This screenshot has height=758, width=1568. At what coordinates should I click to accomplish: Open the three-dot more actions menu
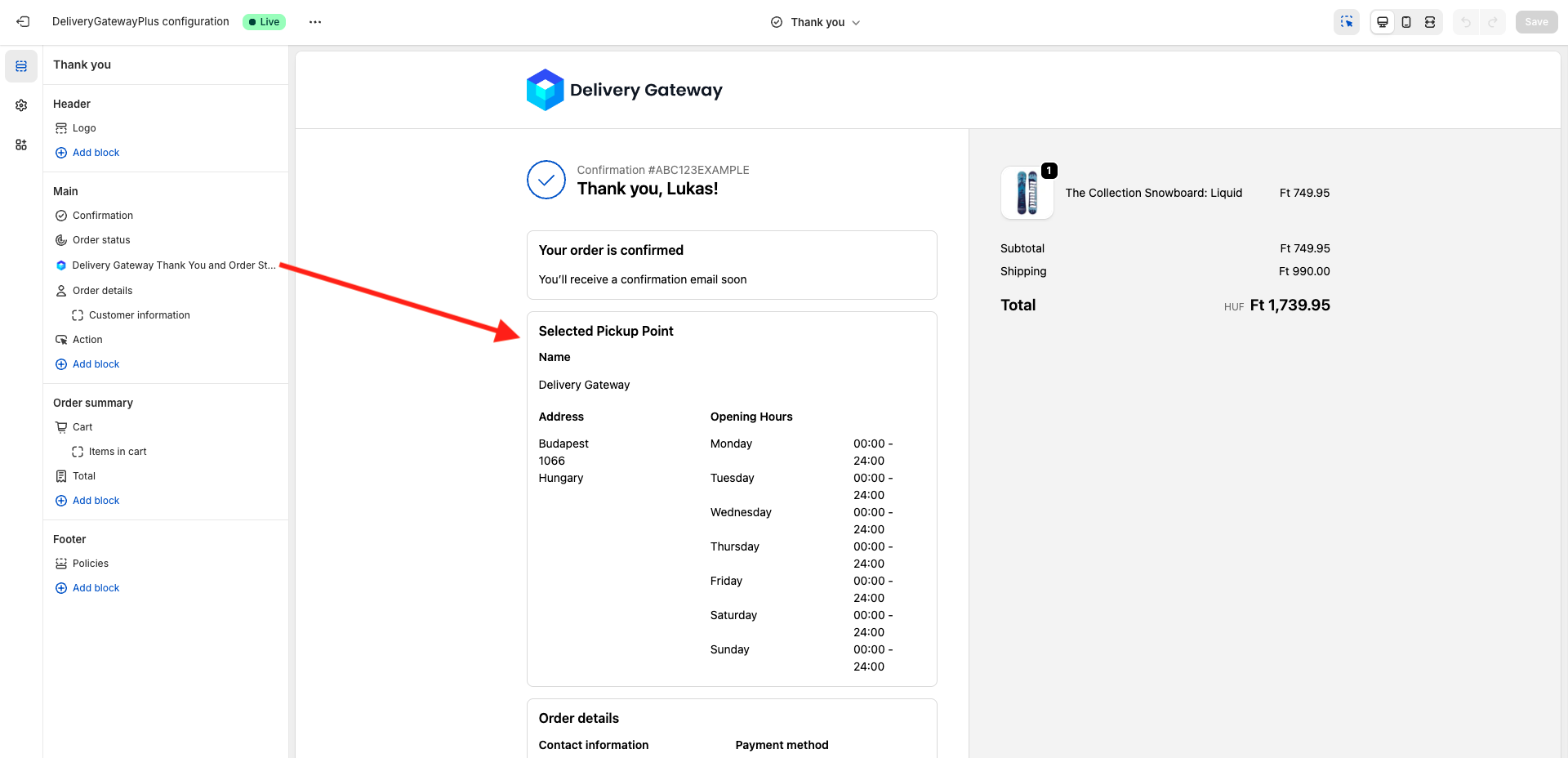pyautogui.click(x=315, y=22)
